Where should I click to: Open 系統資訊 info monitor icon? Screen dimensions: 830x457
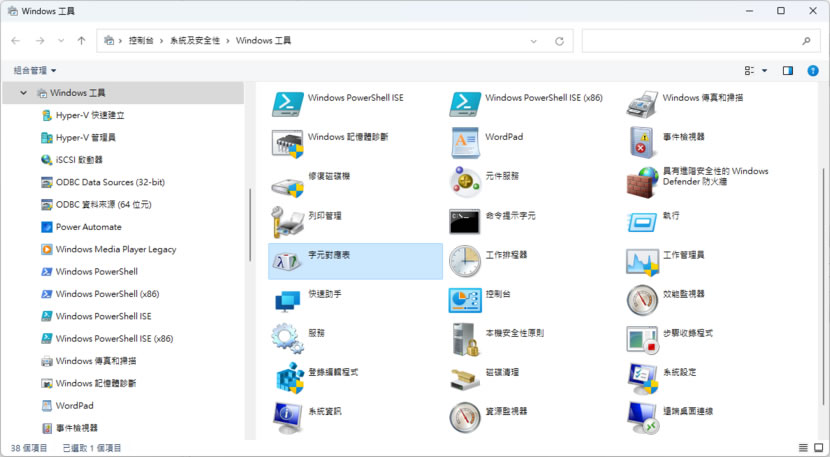pyautogui.click(x=287, y=418)
